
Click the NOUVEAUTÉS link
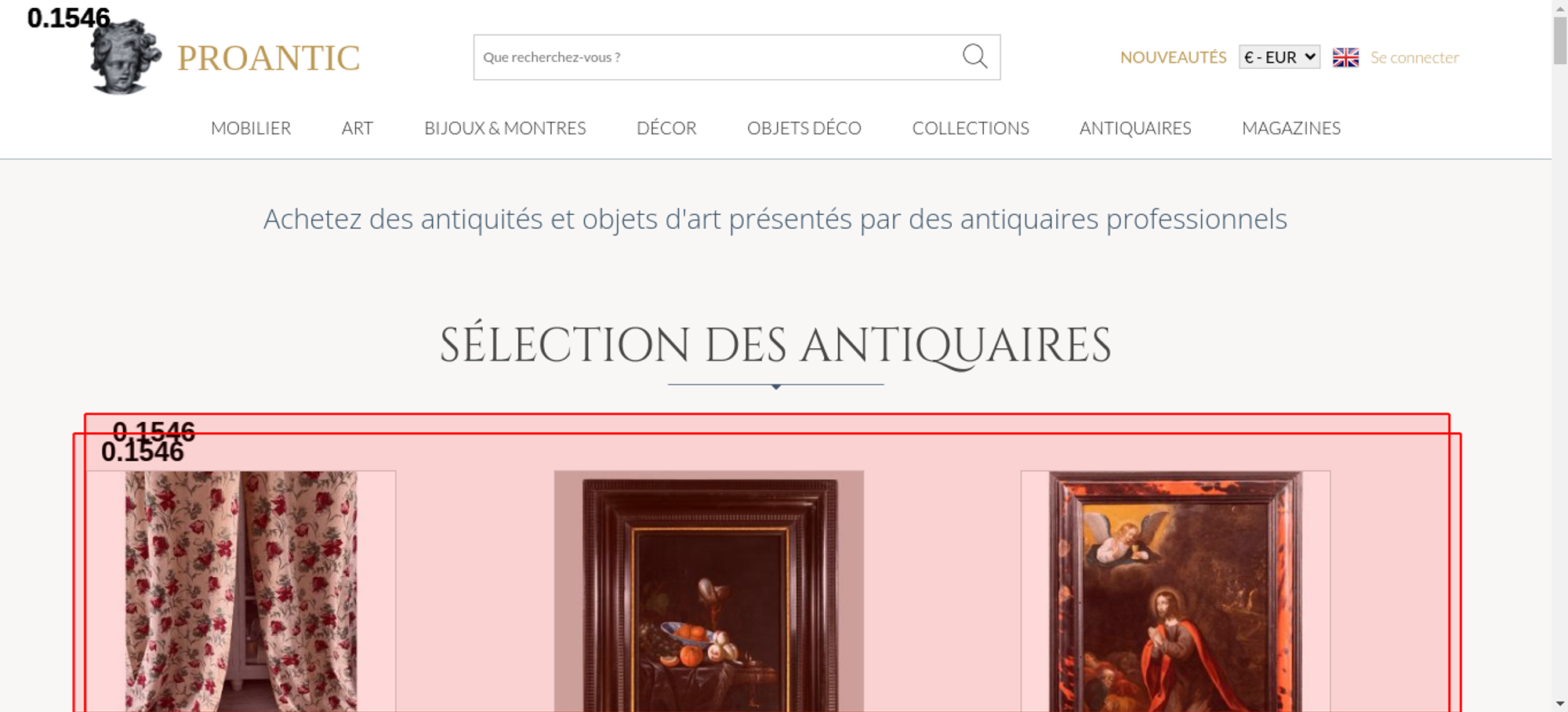pos(1173,57)
